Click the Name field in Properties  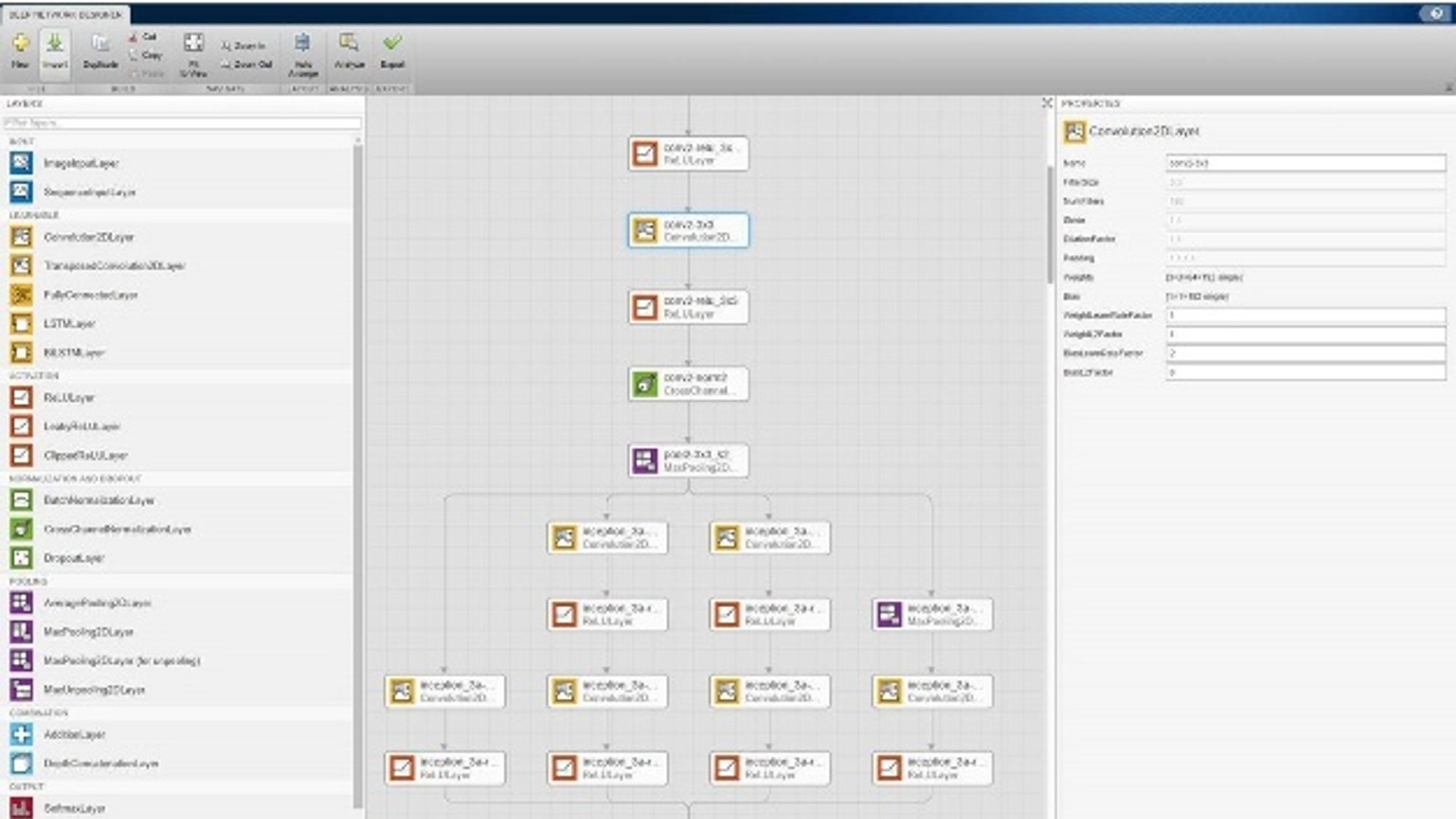1306,163
